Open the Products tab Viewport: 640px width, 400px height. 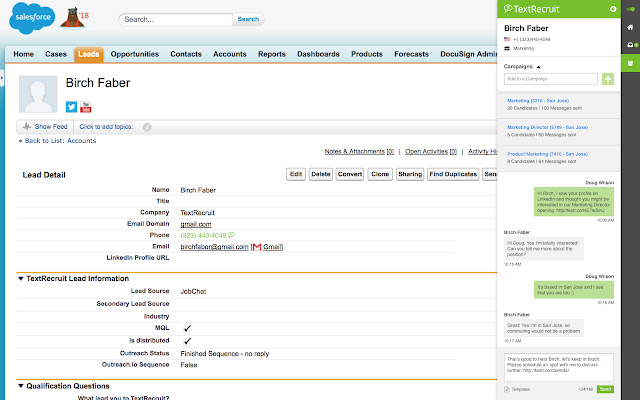click(367, 54)
